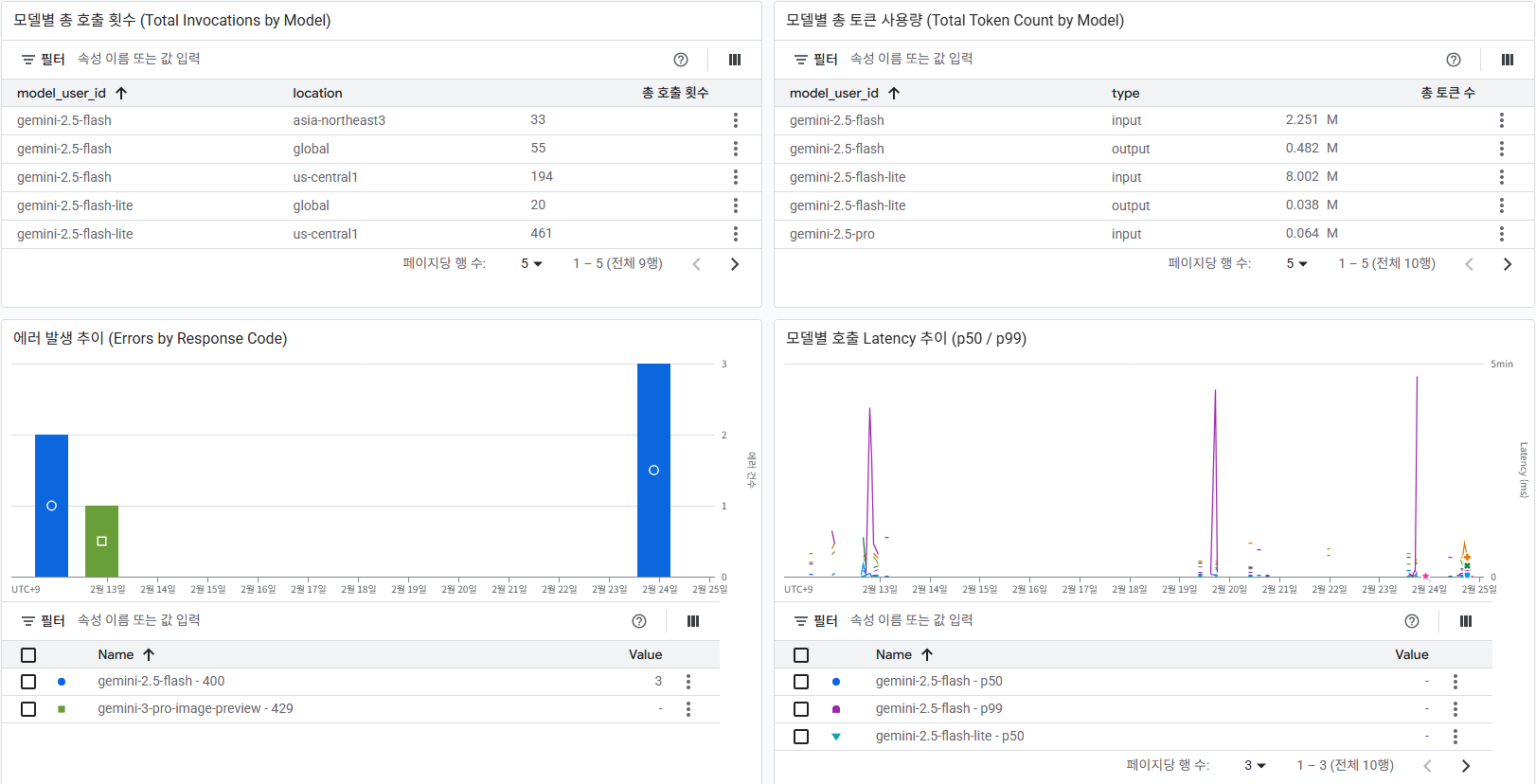Viewport: 1536px width, 784px height.
Task: Check the gemini-2.5-flash - 400 legend row
Action: pyautogui.click(x=28, y=682)
